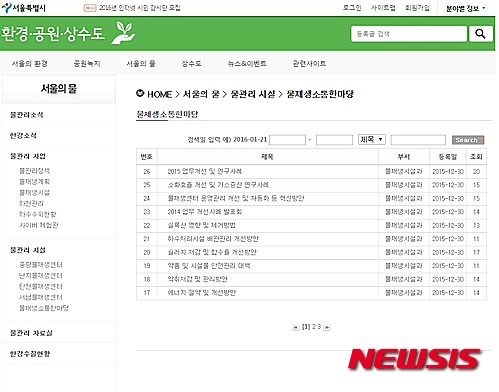Go to previous page arrow in pagination
Viewport: 499px width, 392px height.
(x=296, y=327)
